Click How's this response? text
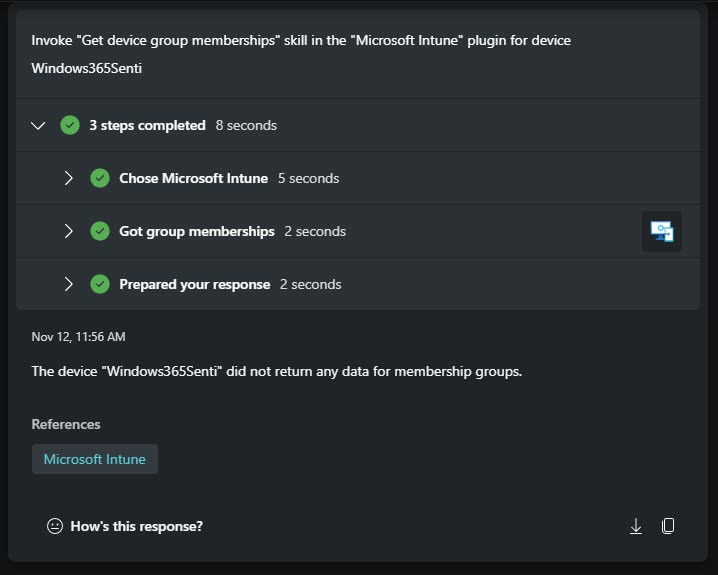This screenshot has width=718, height=575. click(136, 526)
